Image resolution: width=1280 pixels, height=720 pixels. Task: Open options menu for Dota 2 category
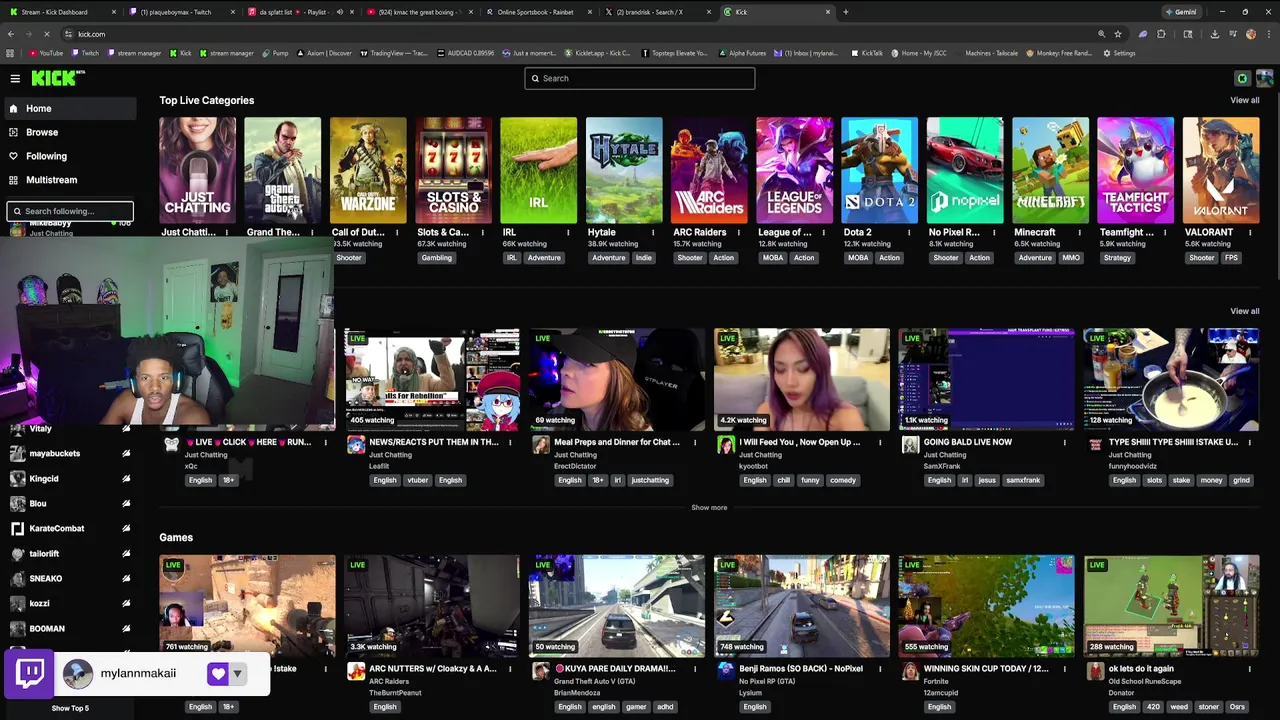[x=909, y=232]
